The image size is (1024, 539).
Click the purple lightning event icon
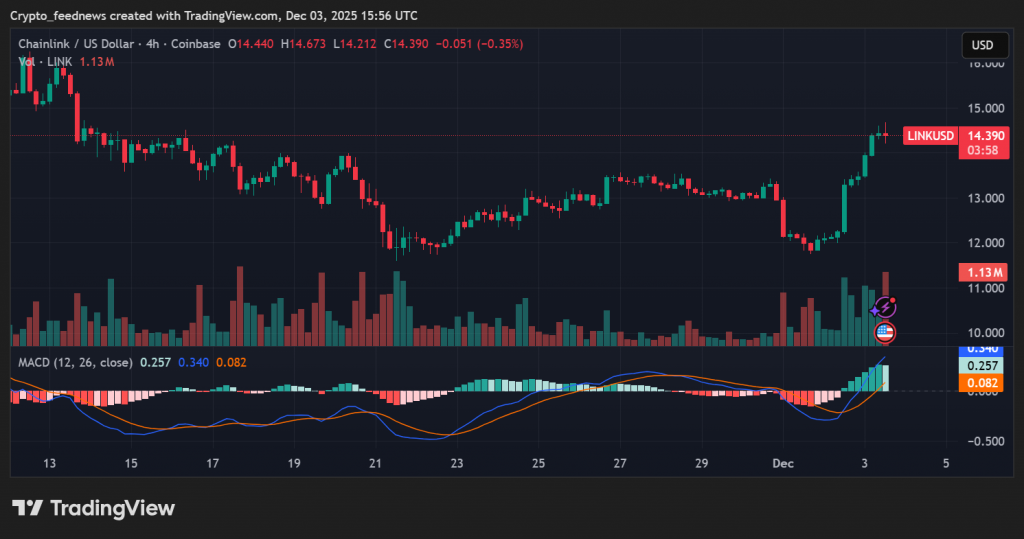[885, 307]
